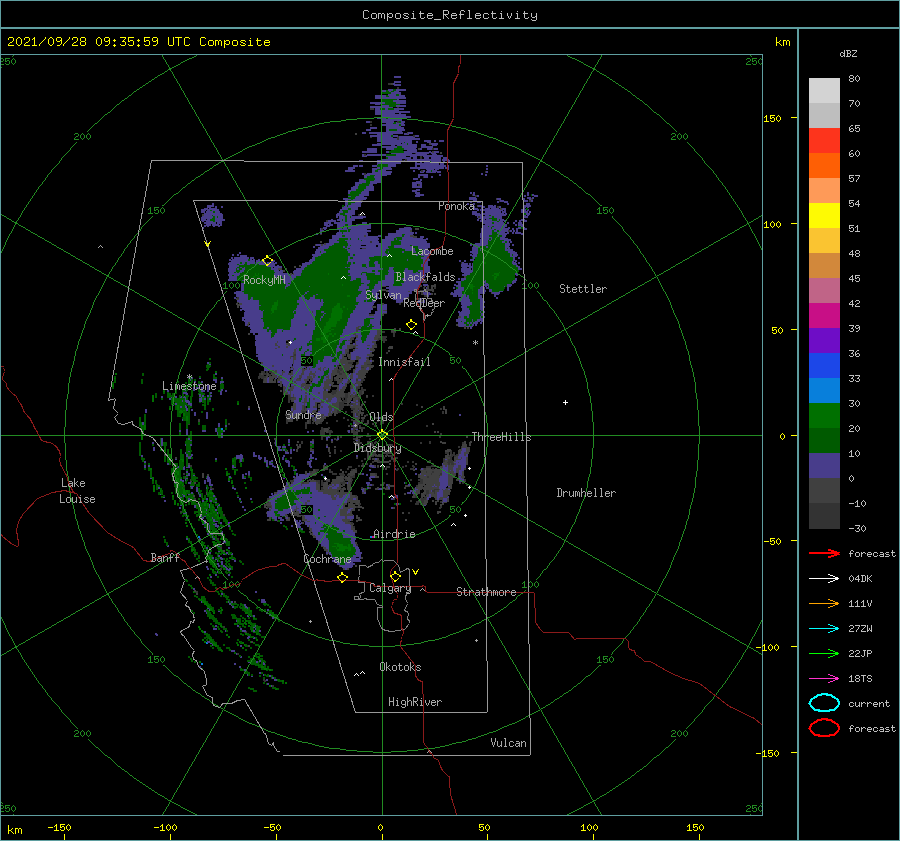Click the red forecast arrow legend icon
This screenshot has height=841, width=900.
pyautogui.click(x=824, y=553)
